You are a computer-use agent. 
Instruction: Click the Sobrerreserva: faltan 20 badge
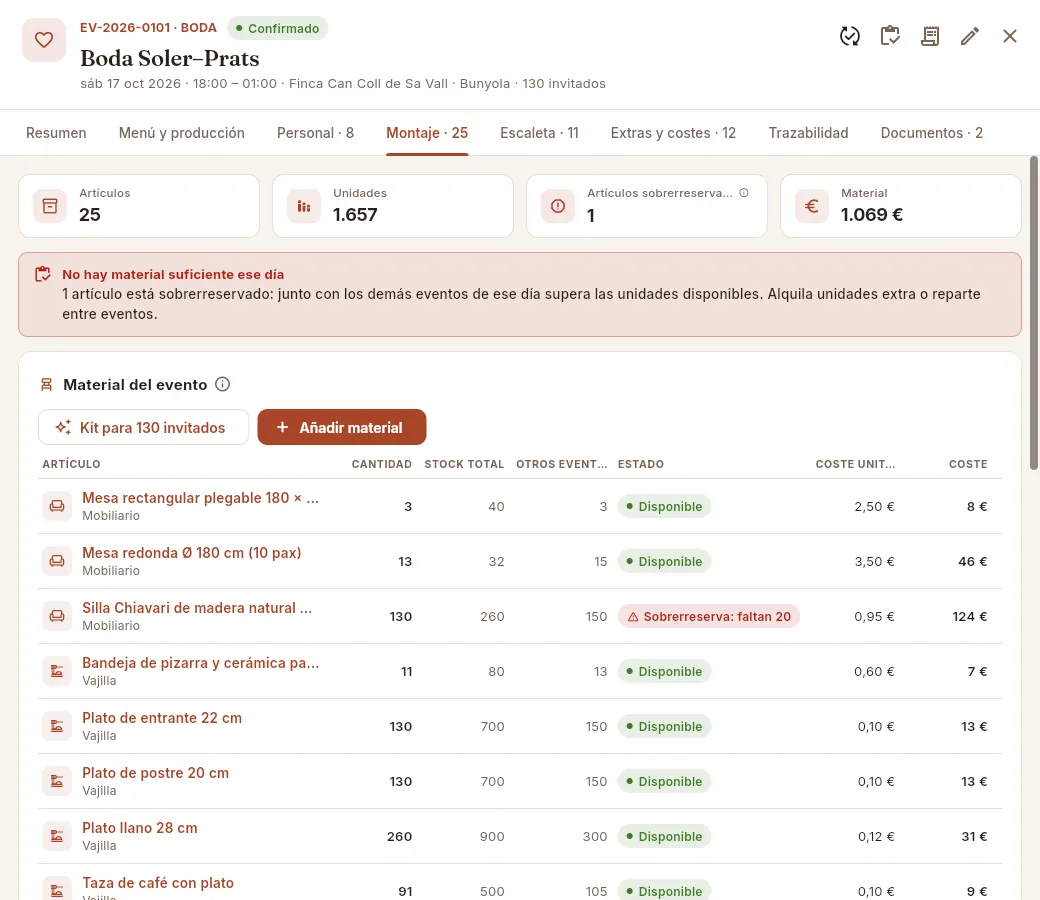point(708,616)
